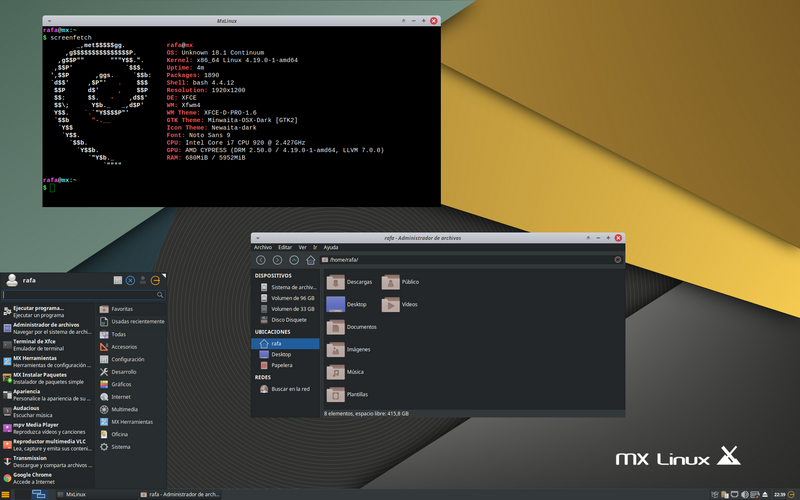Screen dimensions: 800x500
Task: Launch mpv Media Player
Action: point(47,428)
